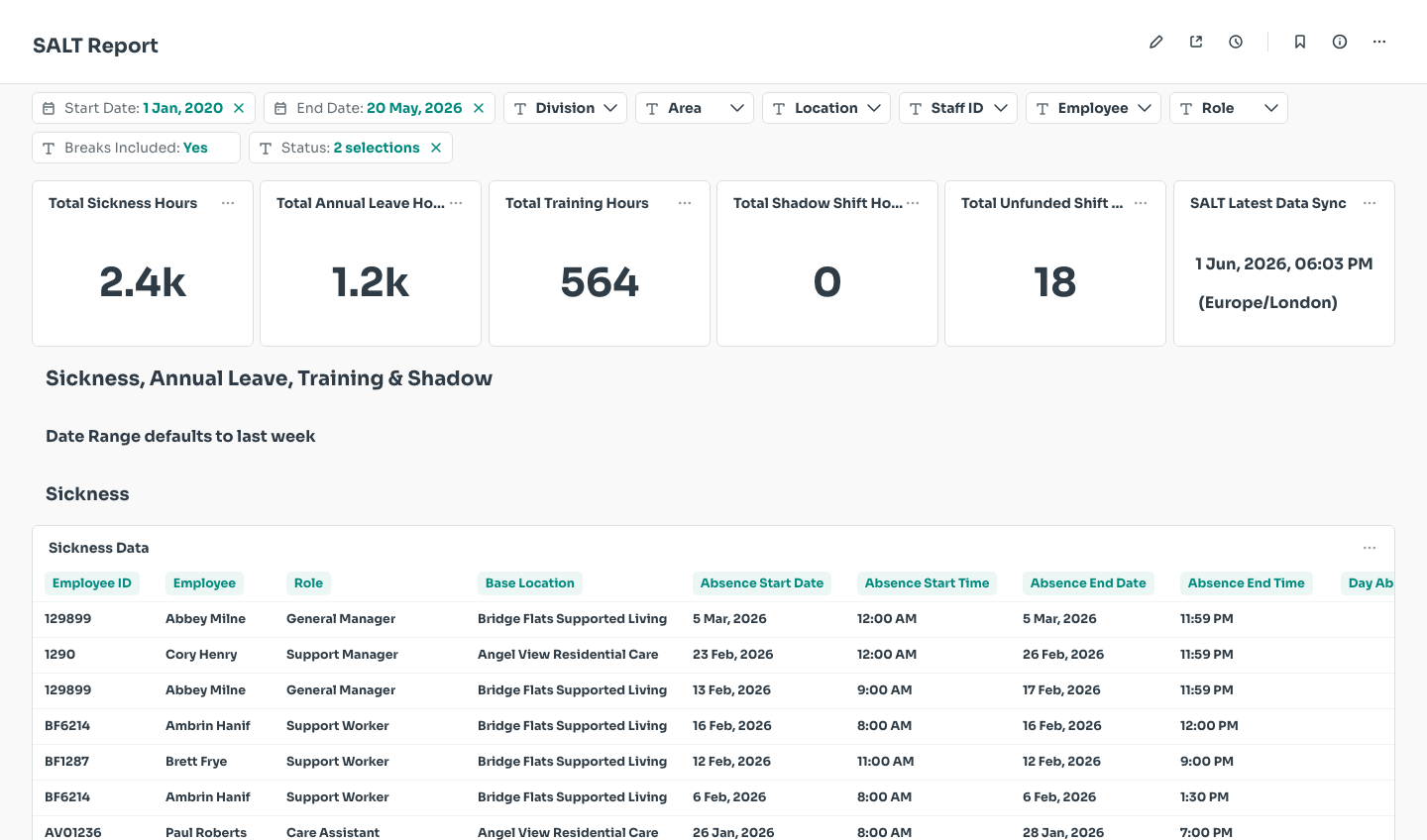The width and height of the screenshot is (1427, 840).
Task: Click the 2.4k sickness hours value
Action: tap(143, 282)
